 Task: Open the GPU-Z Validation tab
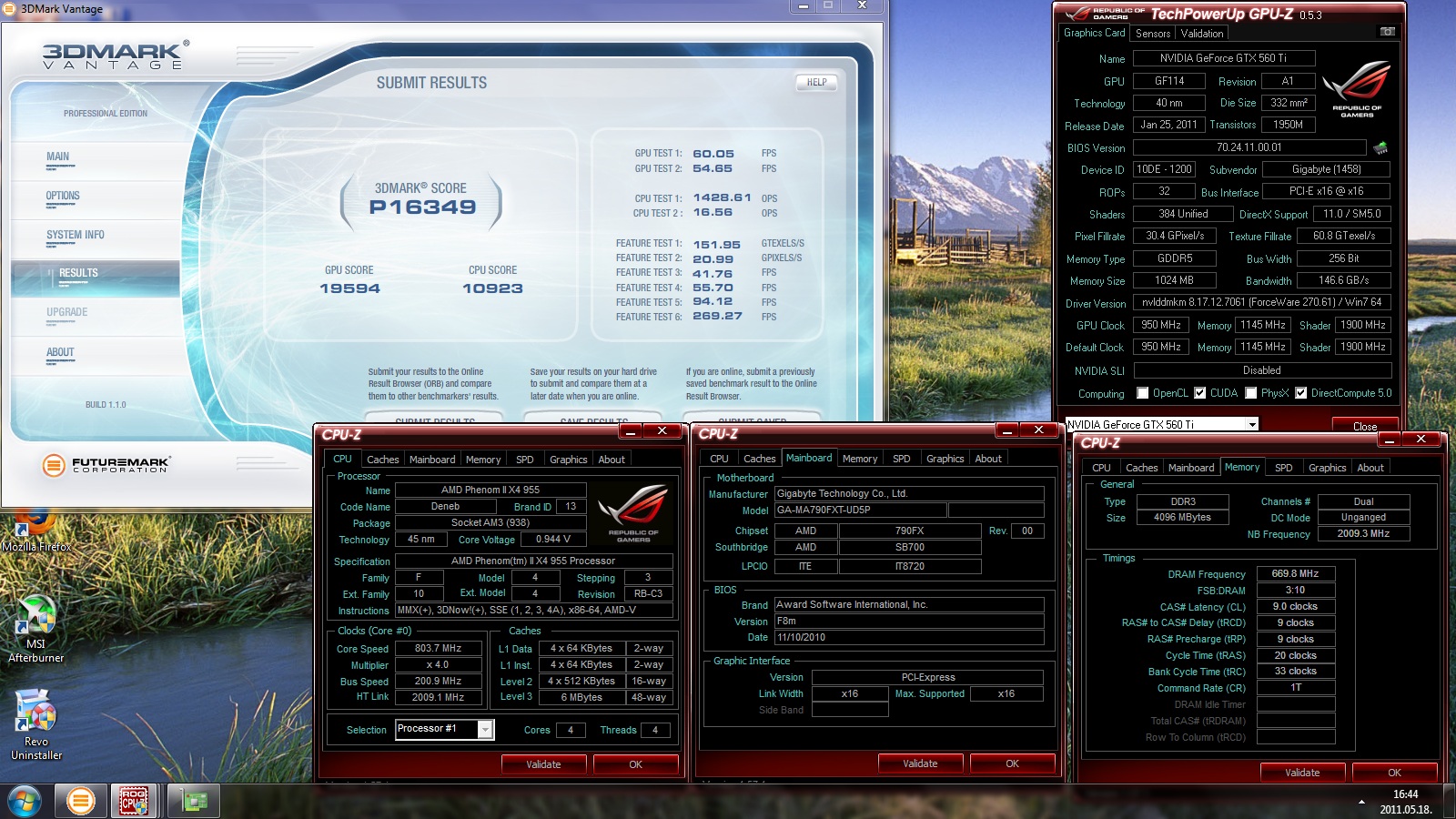click(1202, 34)
